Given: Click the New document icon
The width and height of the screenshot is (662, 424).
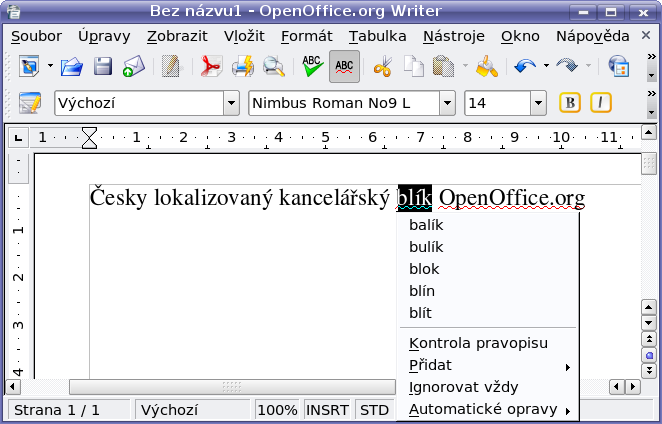Looking at the screenshot, I should (29, 66).
